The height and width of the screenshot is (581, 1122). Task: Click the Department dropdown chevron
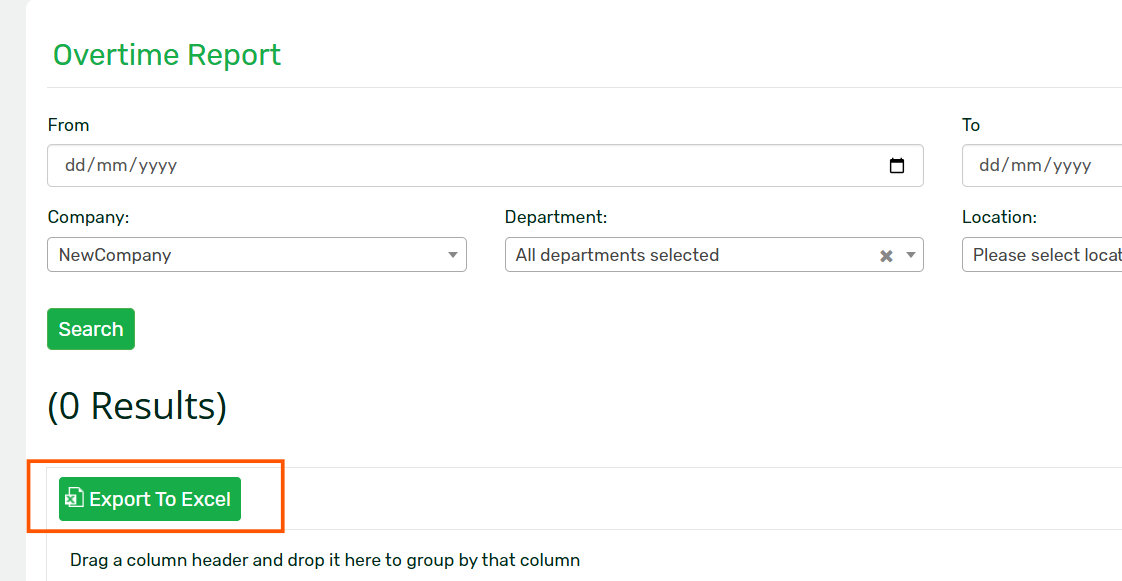coord(910,255)
